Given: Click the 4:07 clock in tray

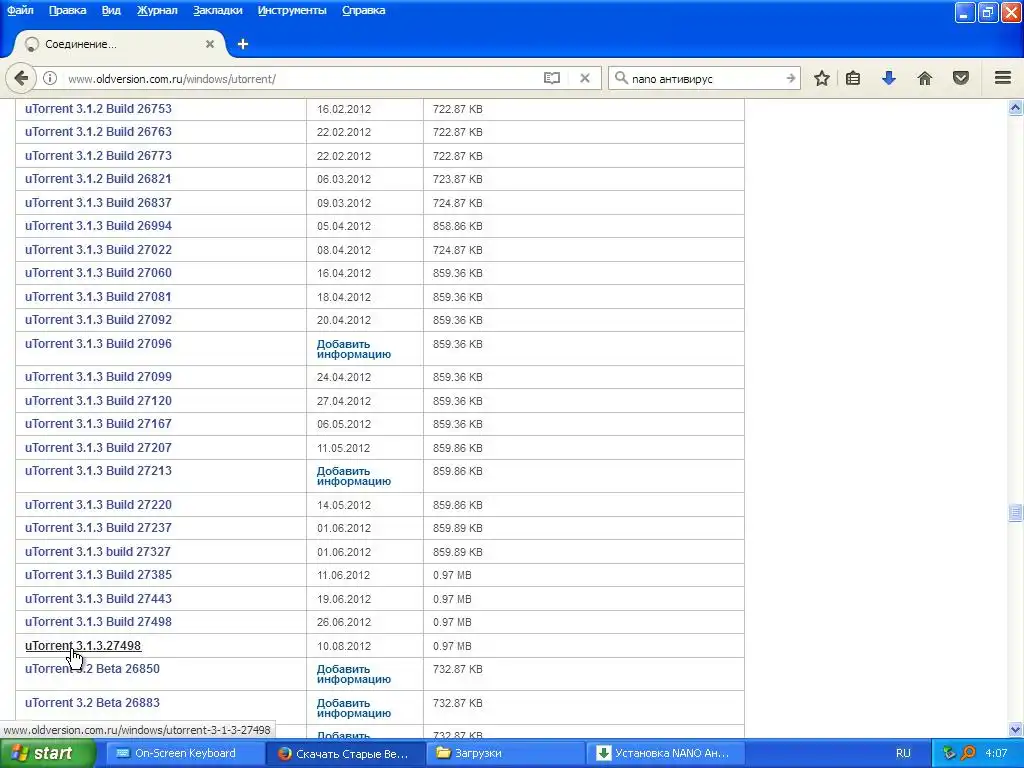Looking at the screenshot, I should (x=996, y=754).
